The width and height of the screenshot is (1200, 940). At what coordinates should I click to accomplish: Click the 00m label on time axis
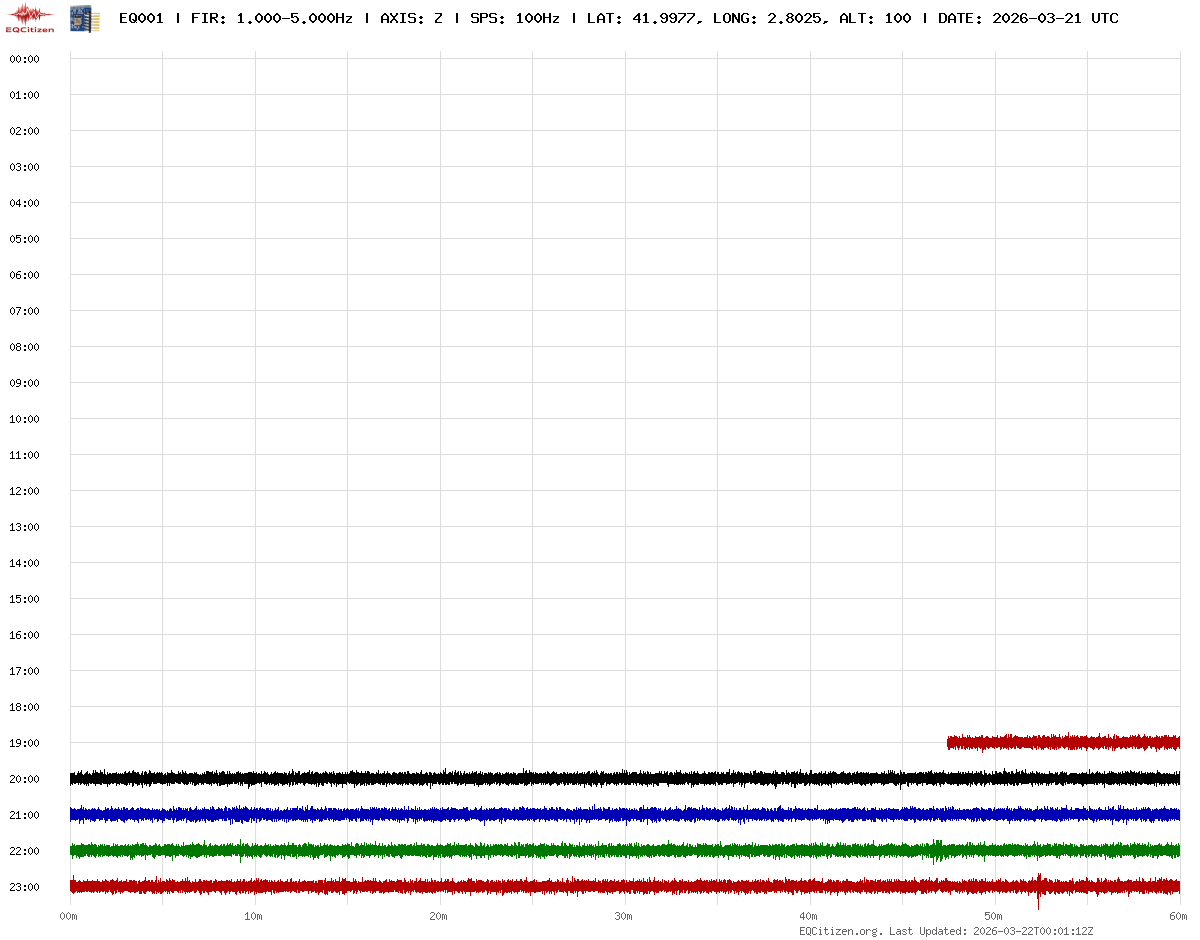pos(69,916)
